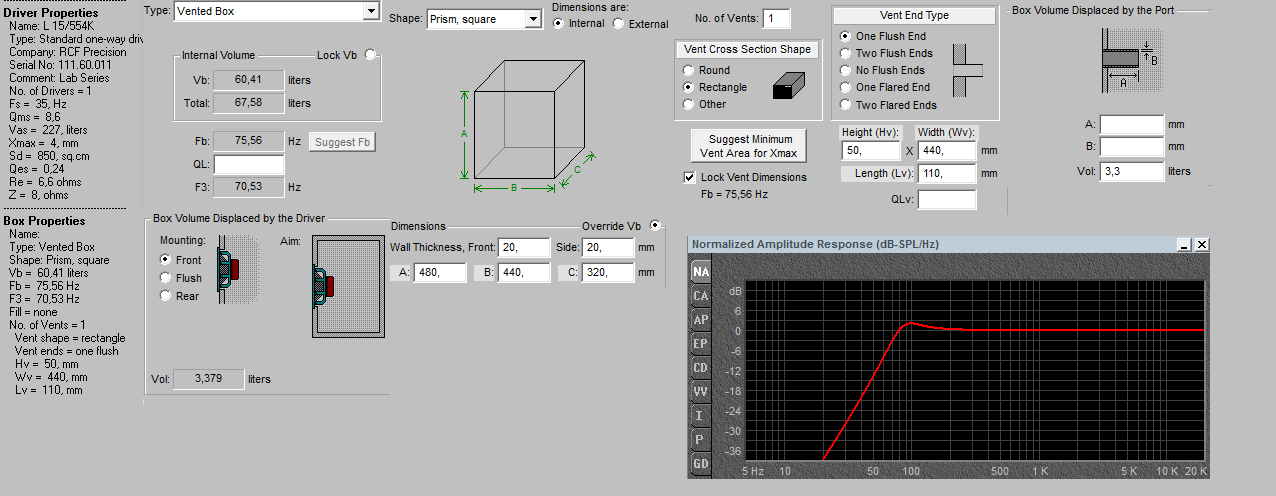Choose Rectangle vent cross section shape

click(x=688, y=87)
